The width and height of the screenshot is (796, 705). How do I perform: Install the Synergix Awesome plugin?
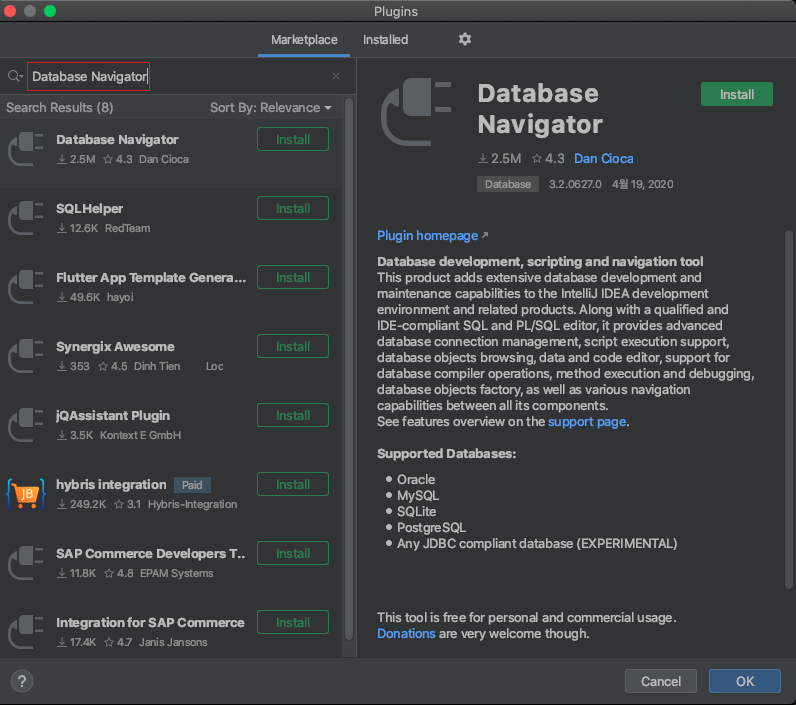click(x=293, y=346)
